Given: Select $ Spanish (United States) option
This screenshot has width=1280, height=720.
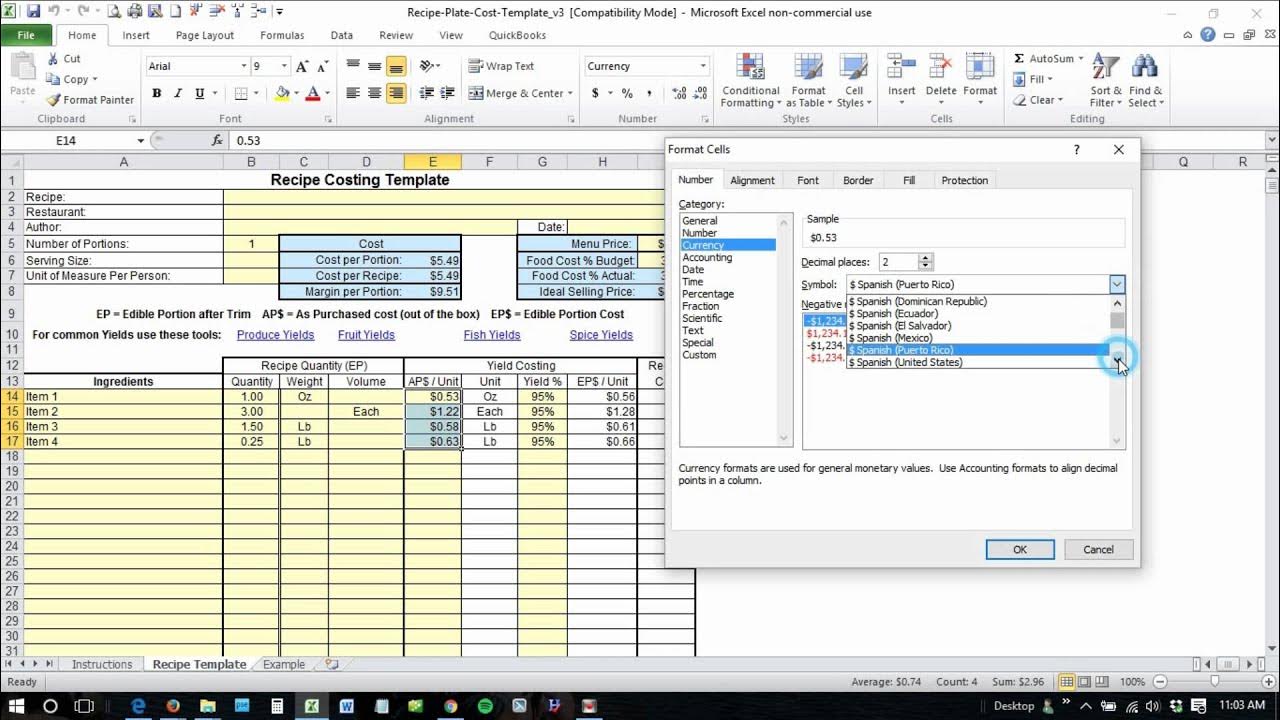Looking at the screenshot, I should click(978, 363).
